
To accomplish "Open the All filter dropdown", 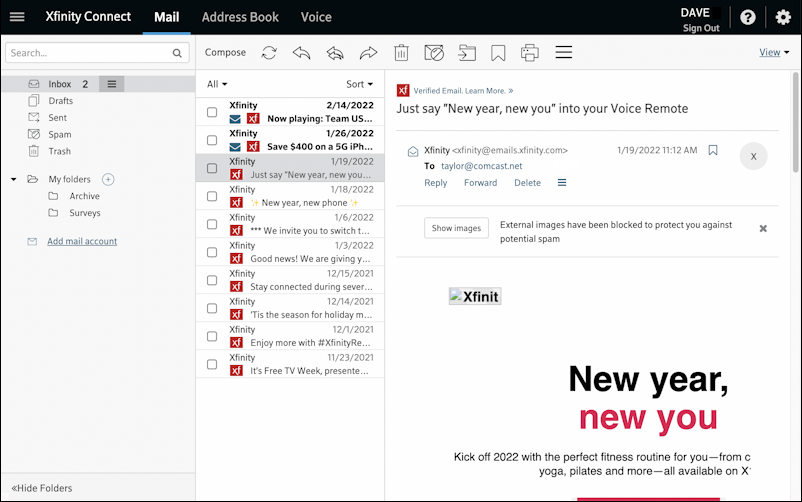I will (x=217, y=84).
